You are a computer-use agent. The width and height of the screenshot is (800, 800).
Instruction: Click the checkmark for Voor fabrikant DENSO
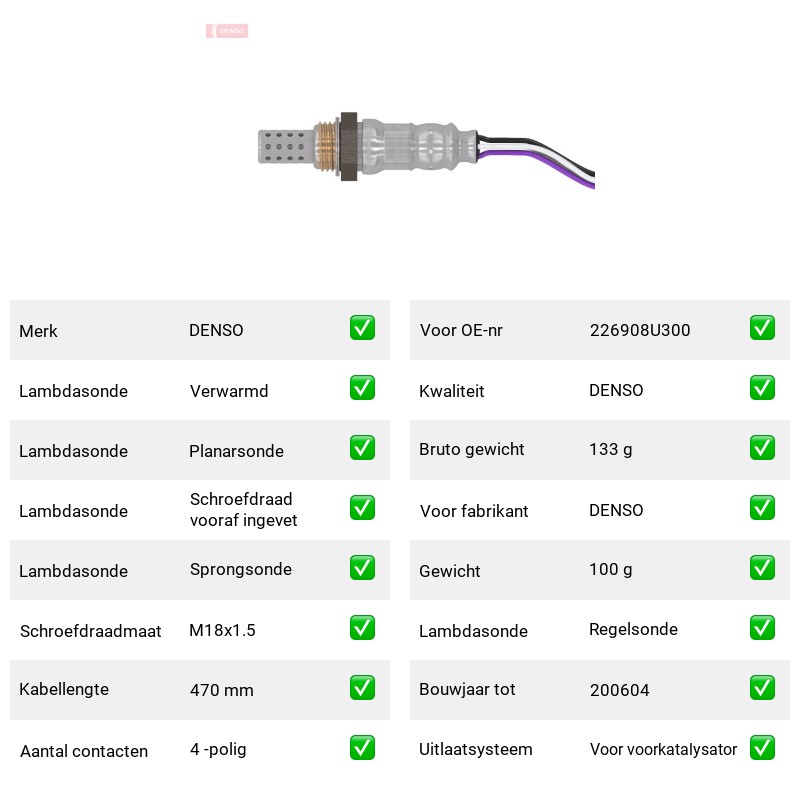(762, 508)
